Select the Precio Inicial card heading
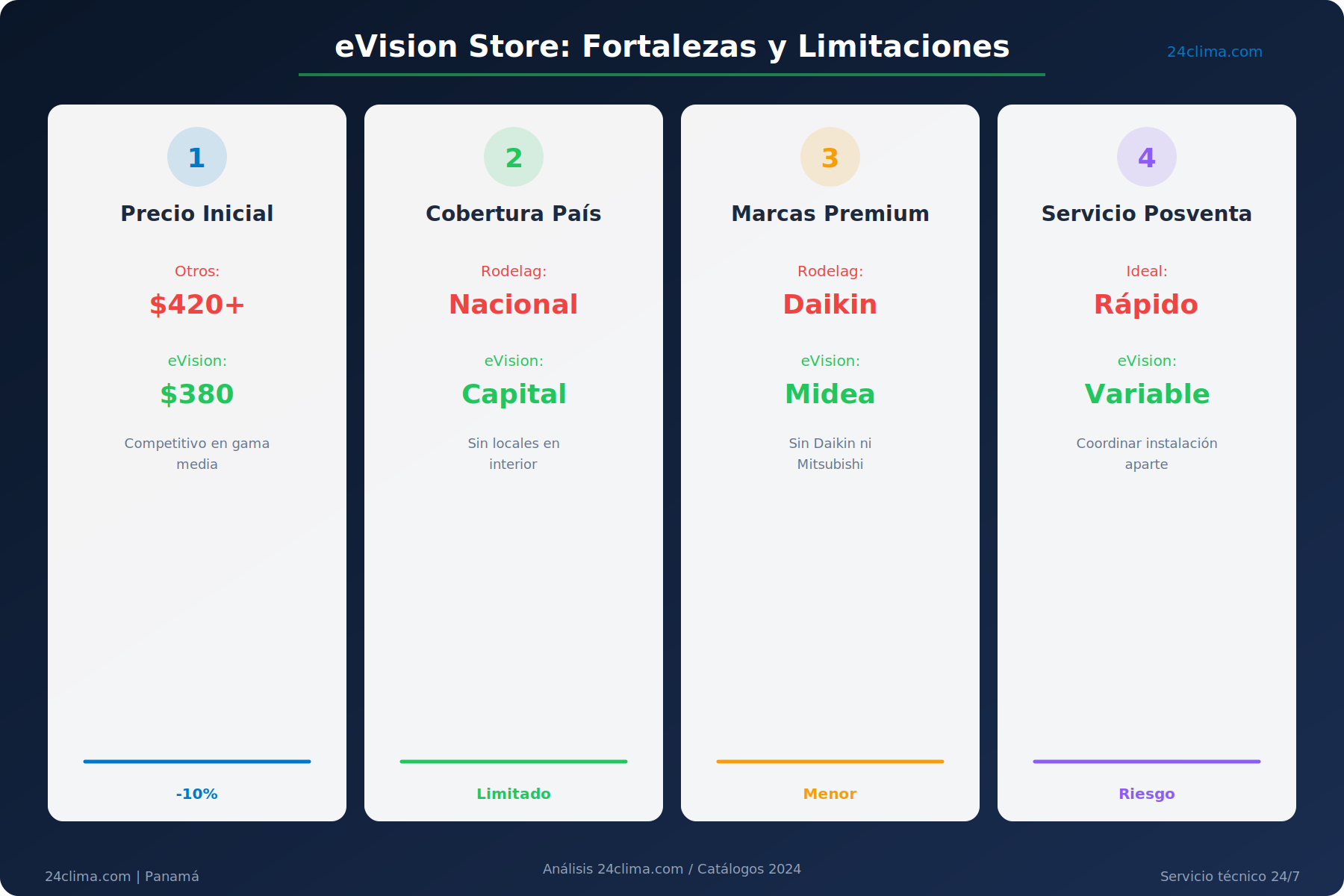 pyautogui.click(x=197, y=214)
